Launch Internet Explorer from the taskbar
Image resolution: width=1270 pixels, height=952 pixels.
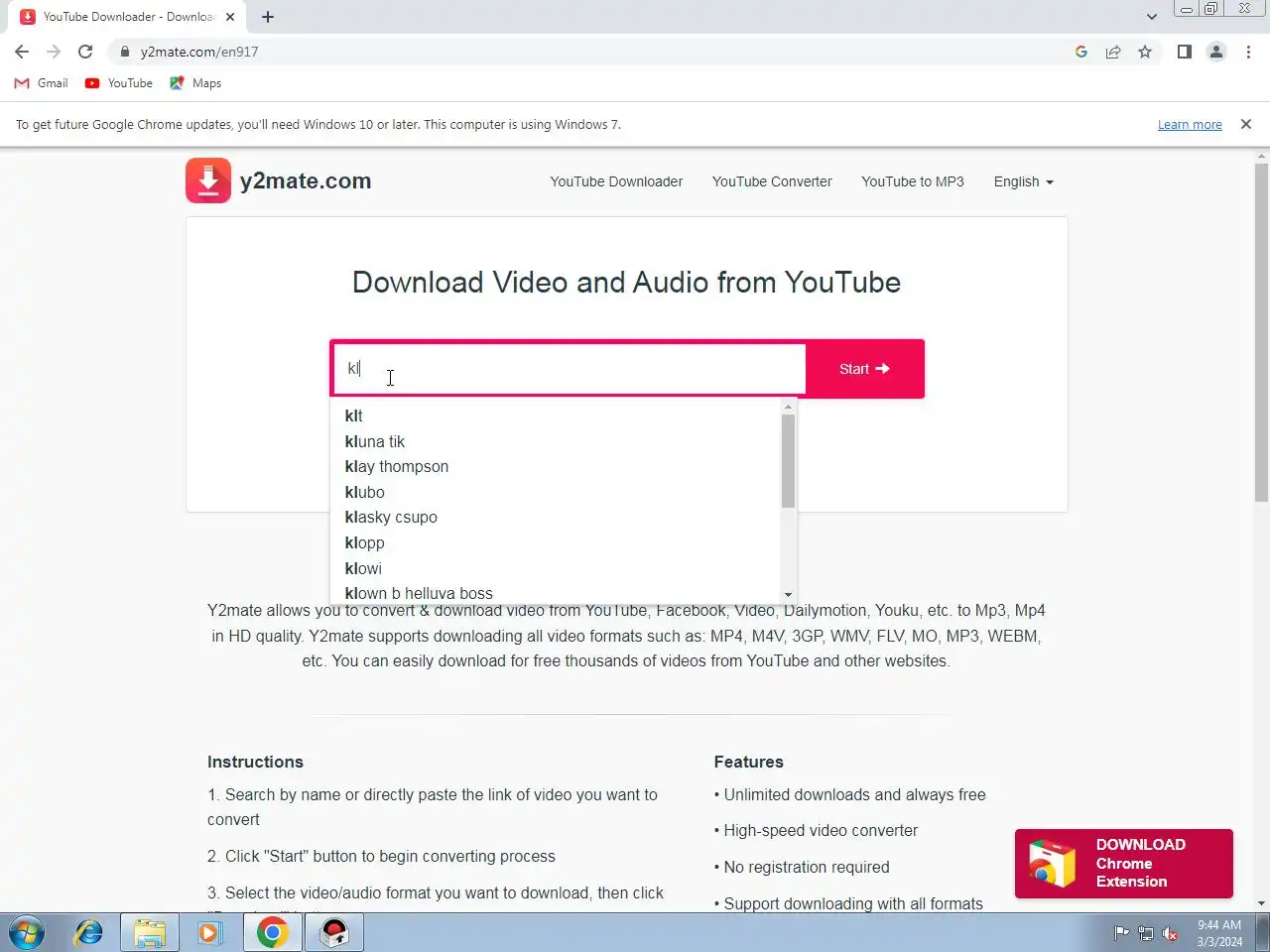(89, 933)
